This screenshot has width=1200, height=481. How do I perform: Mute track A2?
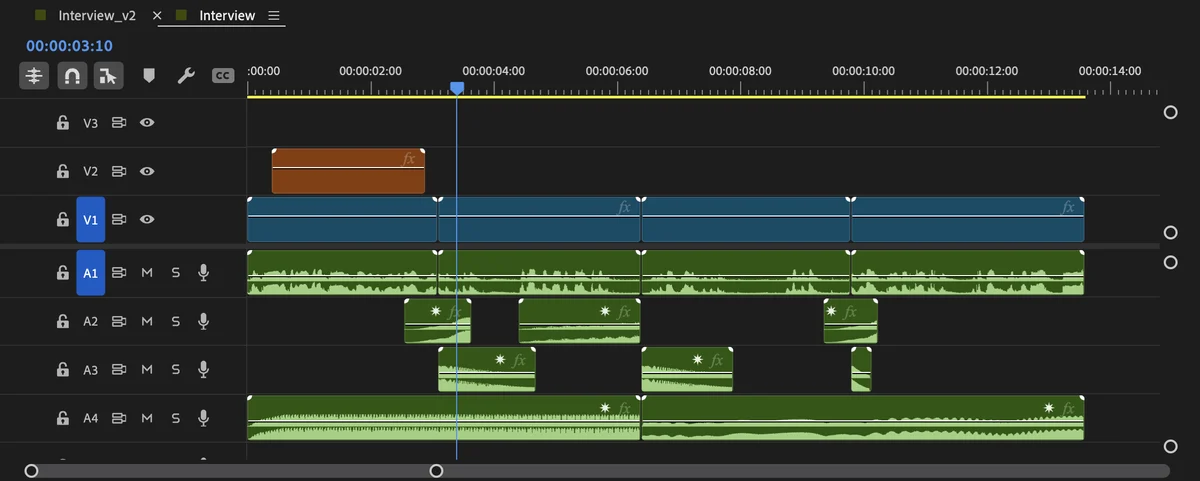click(x=147, y=321)
